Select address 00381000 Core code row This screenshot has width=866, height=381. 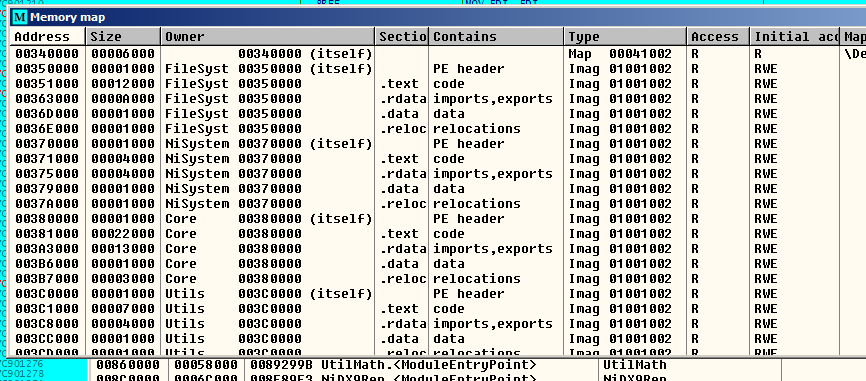tap(438, 234)
